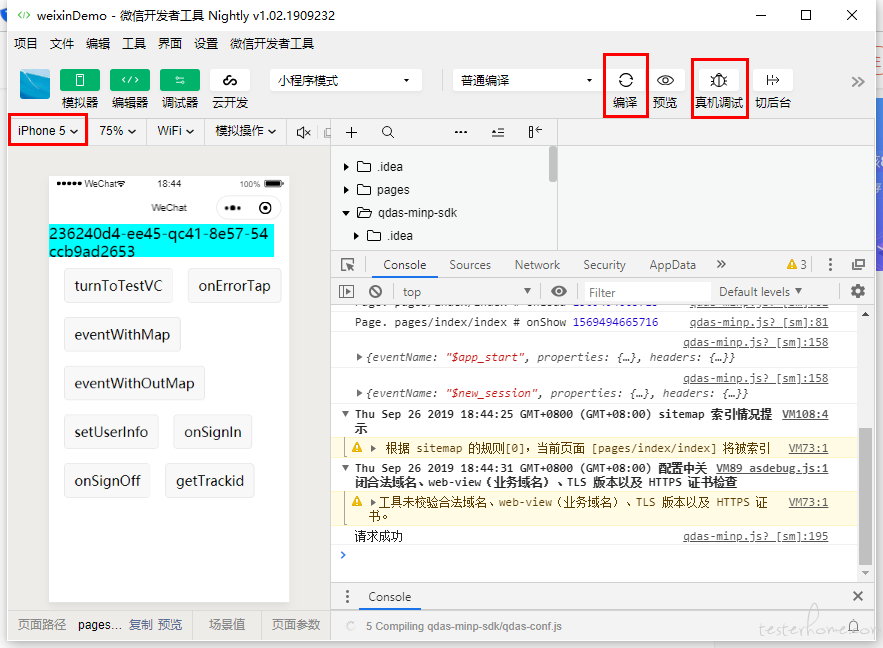The height and width of the screenshot is (648, 883).
Task: Toggle simulator sound mute icon
Action: pos(304,132)
